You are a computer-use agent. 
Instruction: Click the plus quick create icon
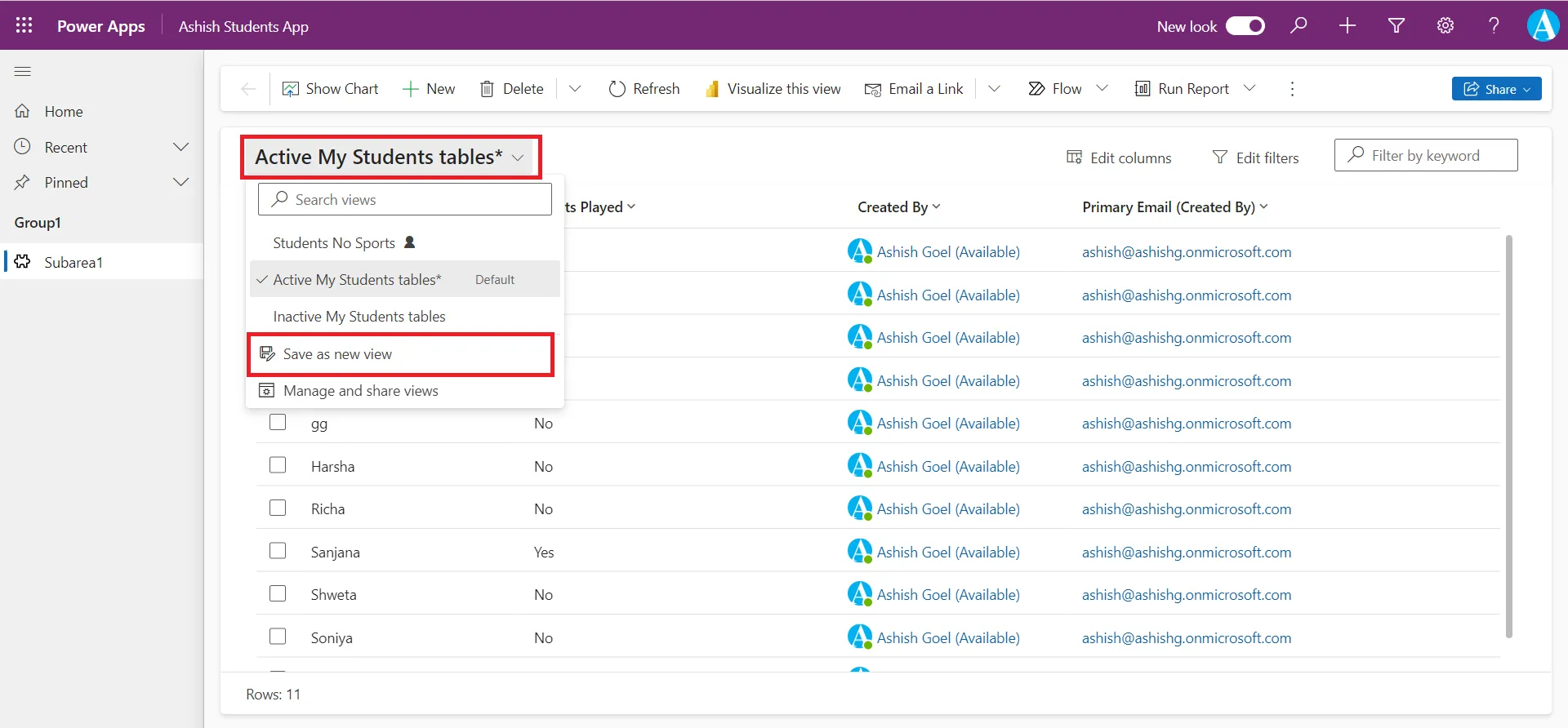click(1347, 25)
